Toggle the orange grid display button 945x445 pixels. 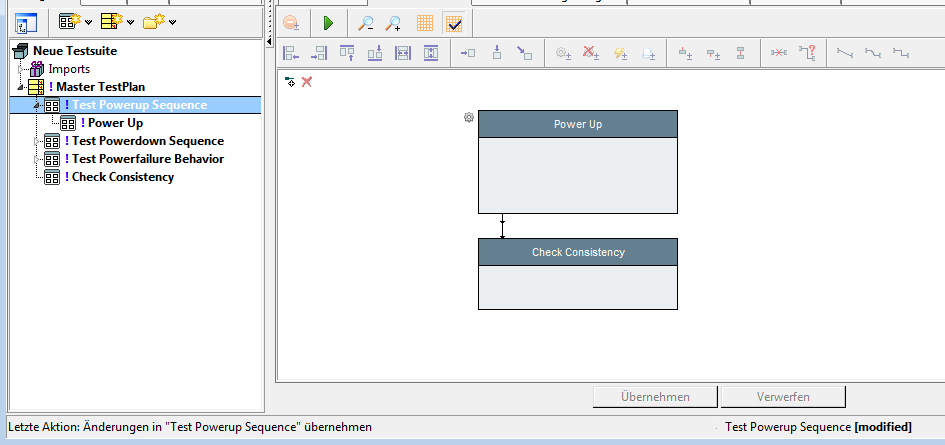coord(425,23)
